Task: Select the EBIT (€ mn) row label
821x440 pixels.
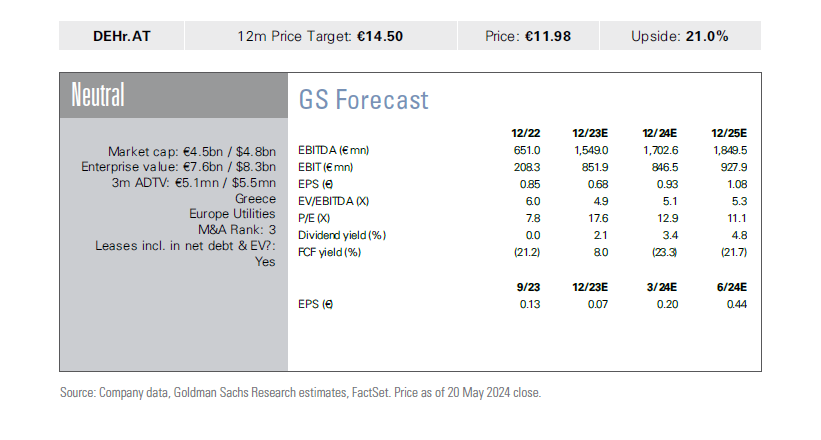Action: point(326,166)
